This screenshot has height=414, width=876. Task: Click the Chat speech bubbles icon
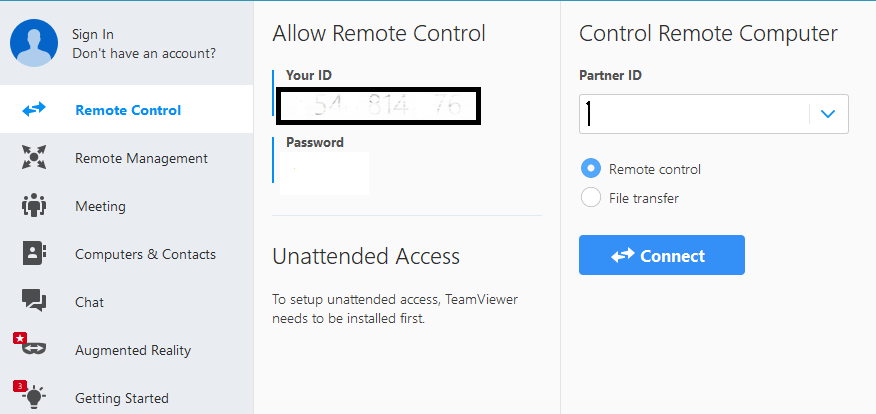pyautogui.click(x=34, y=301)
